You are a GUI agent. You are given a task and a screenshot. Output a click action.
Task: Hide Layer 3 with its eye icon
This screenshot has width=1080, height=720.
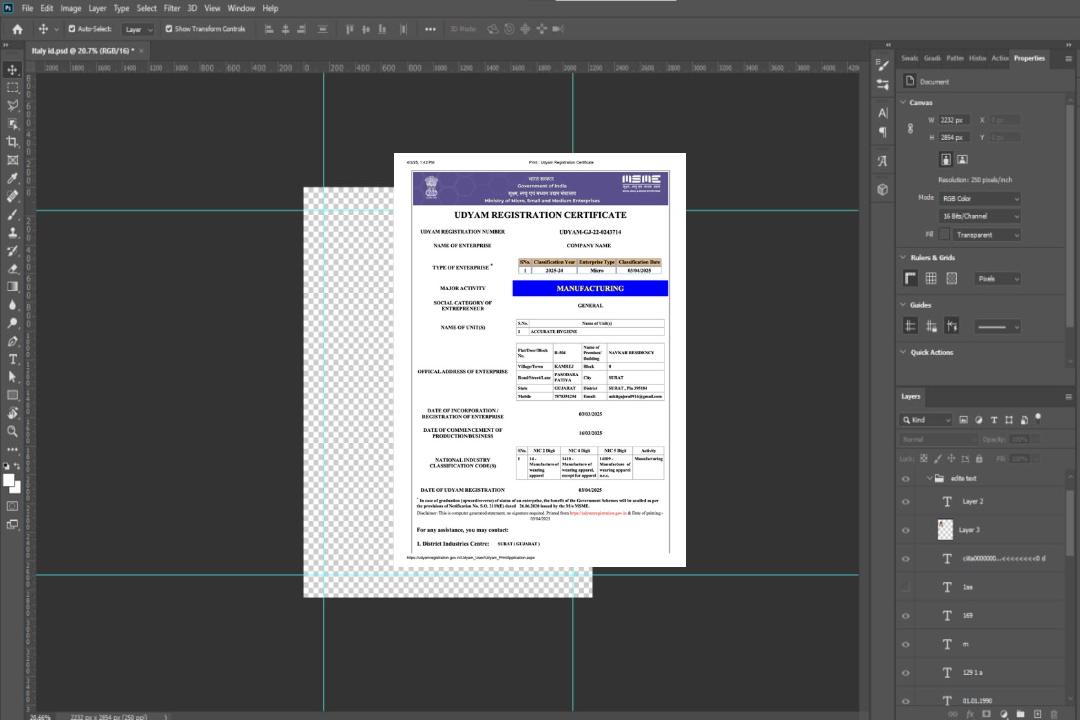tap(906, 531)
